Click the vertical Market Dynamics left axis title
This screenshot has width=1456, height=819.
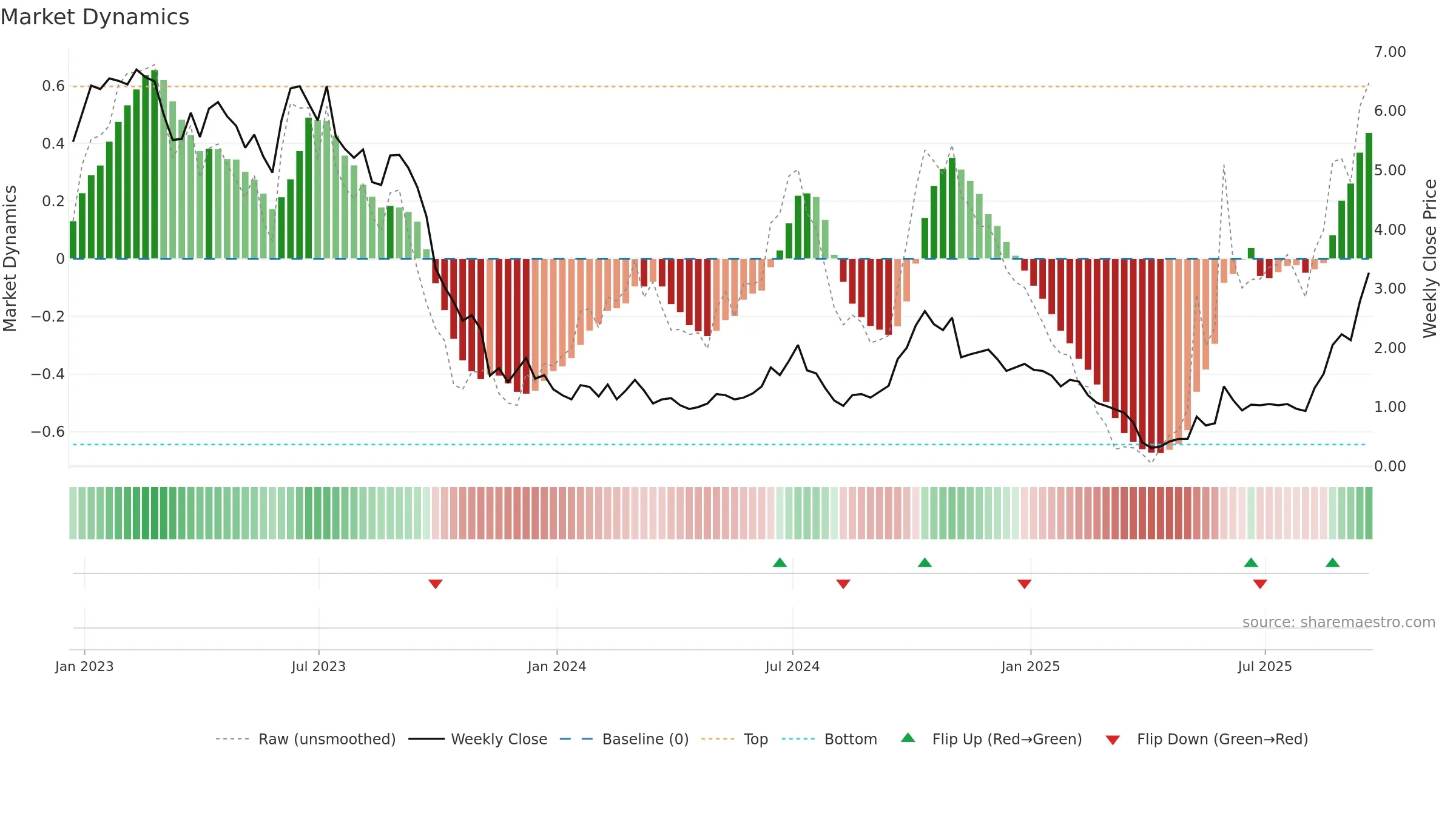tap(10, 258)
